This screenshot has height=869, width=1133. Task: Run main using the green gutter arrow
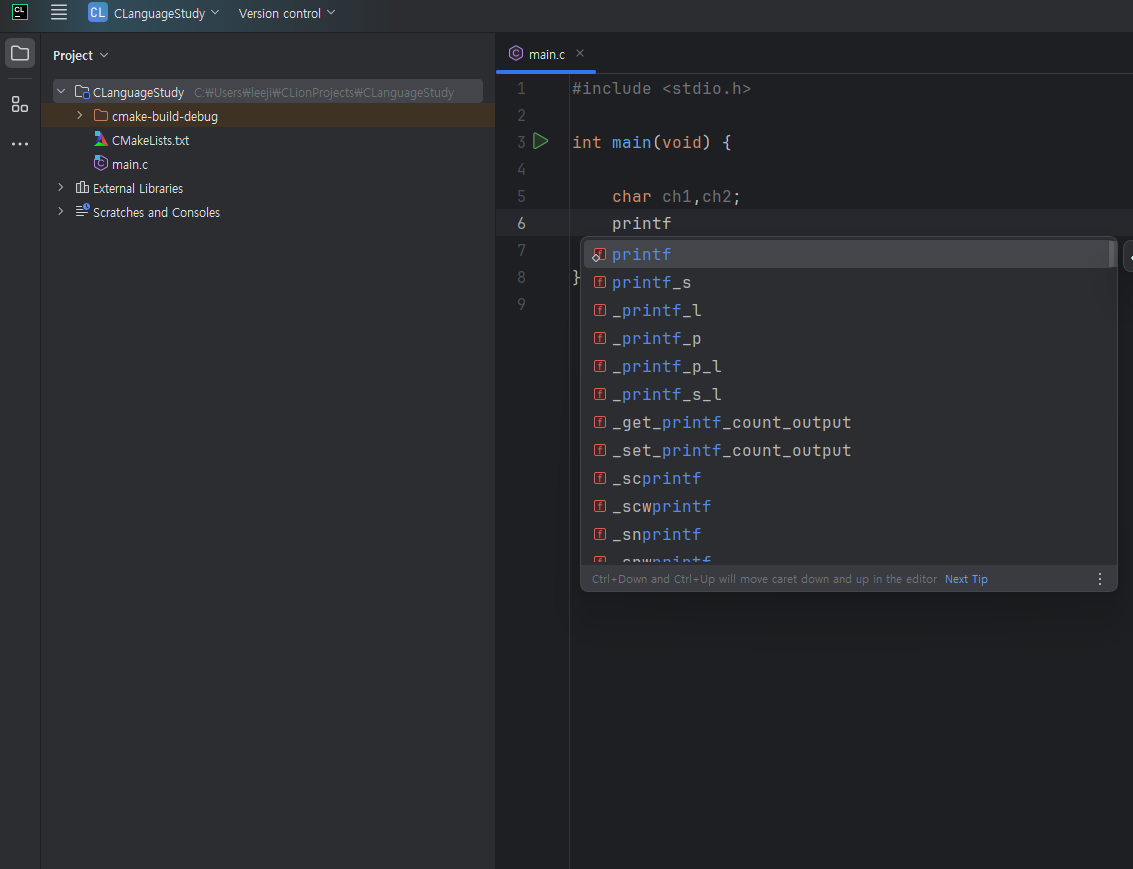pos(540,142)
